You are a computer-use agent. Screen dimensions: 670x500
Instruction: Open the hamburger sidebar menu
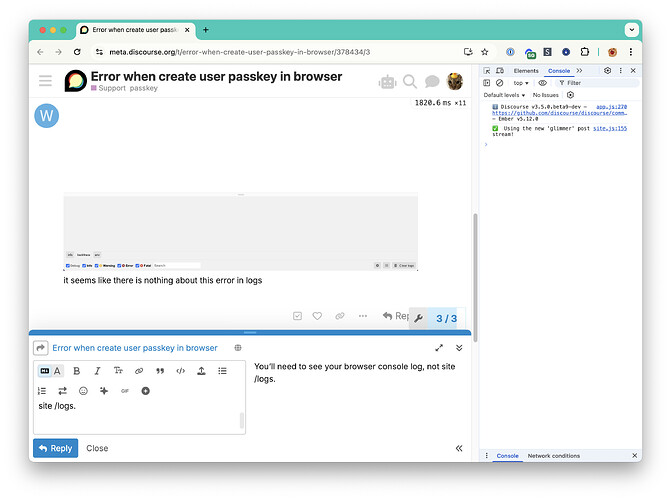pos(45,80)
